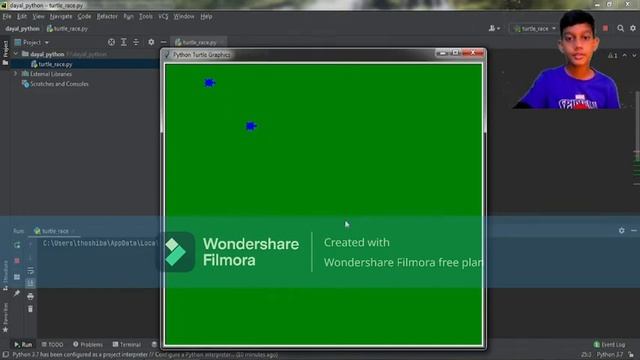Screen dimensions: 640x360
Task: Toggle the Run tool window button at bottom
Action: coord(23,344)
